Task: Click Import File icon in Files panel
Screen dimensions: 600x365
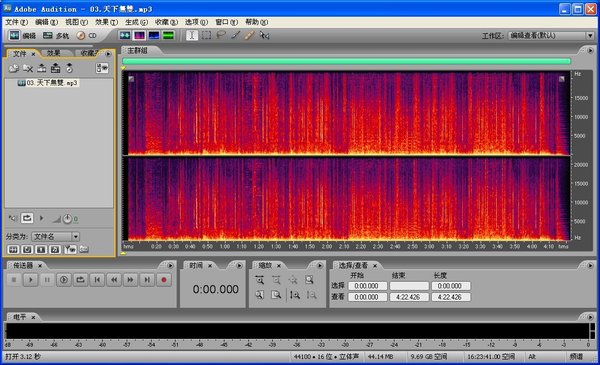Action: (14, 68)
